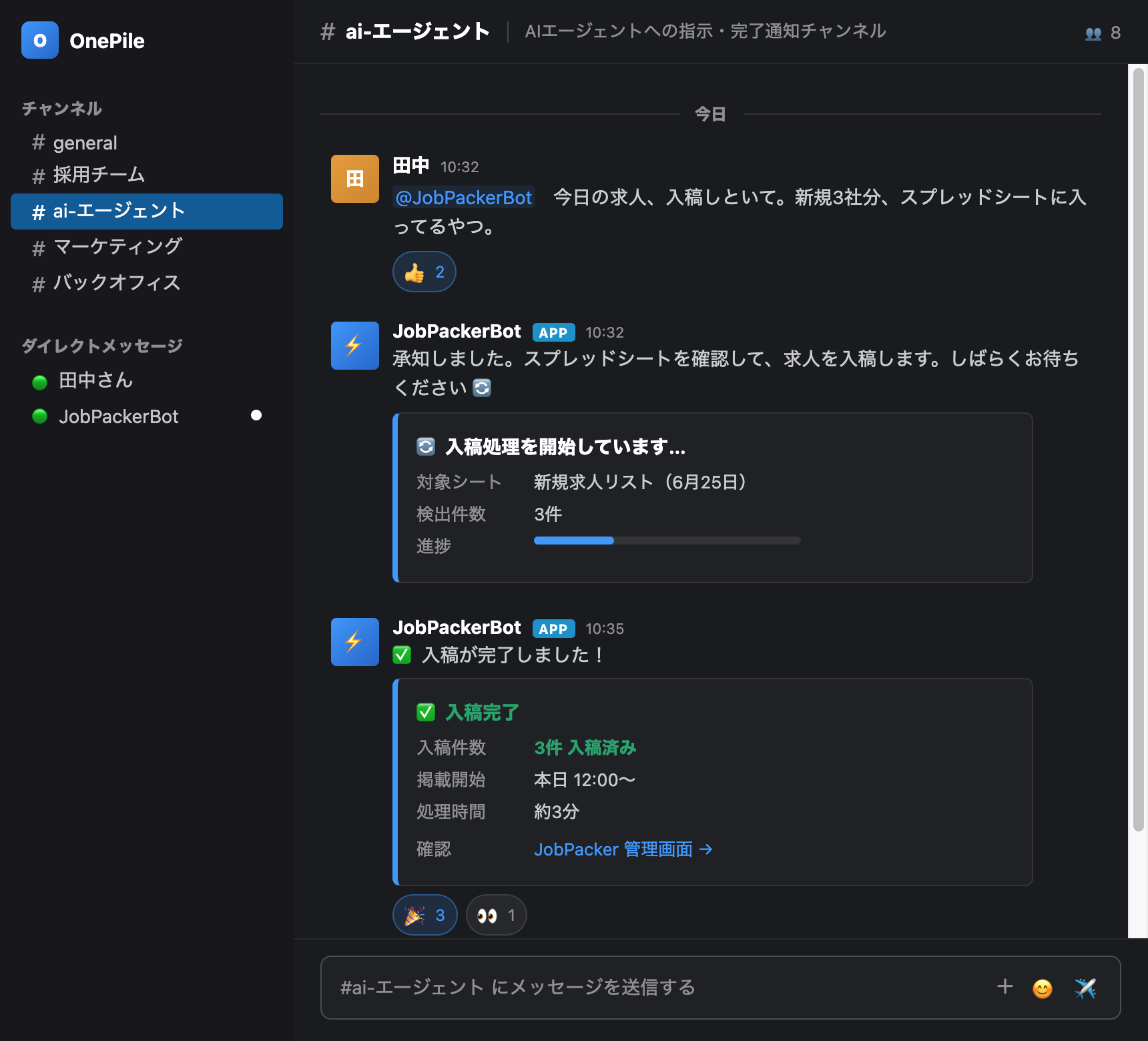The height and width of the screenshot is (1041, 1148).
Task: Click the 今日 date divider label
Action: tap(710, 114)
